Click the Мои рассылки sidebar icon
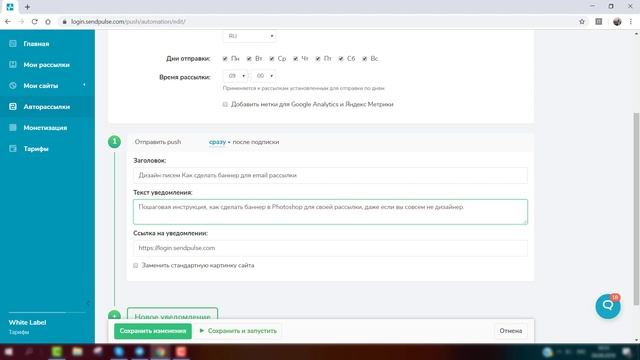Viewport: 640px width, 360px height. pos(13,64)
